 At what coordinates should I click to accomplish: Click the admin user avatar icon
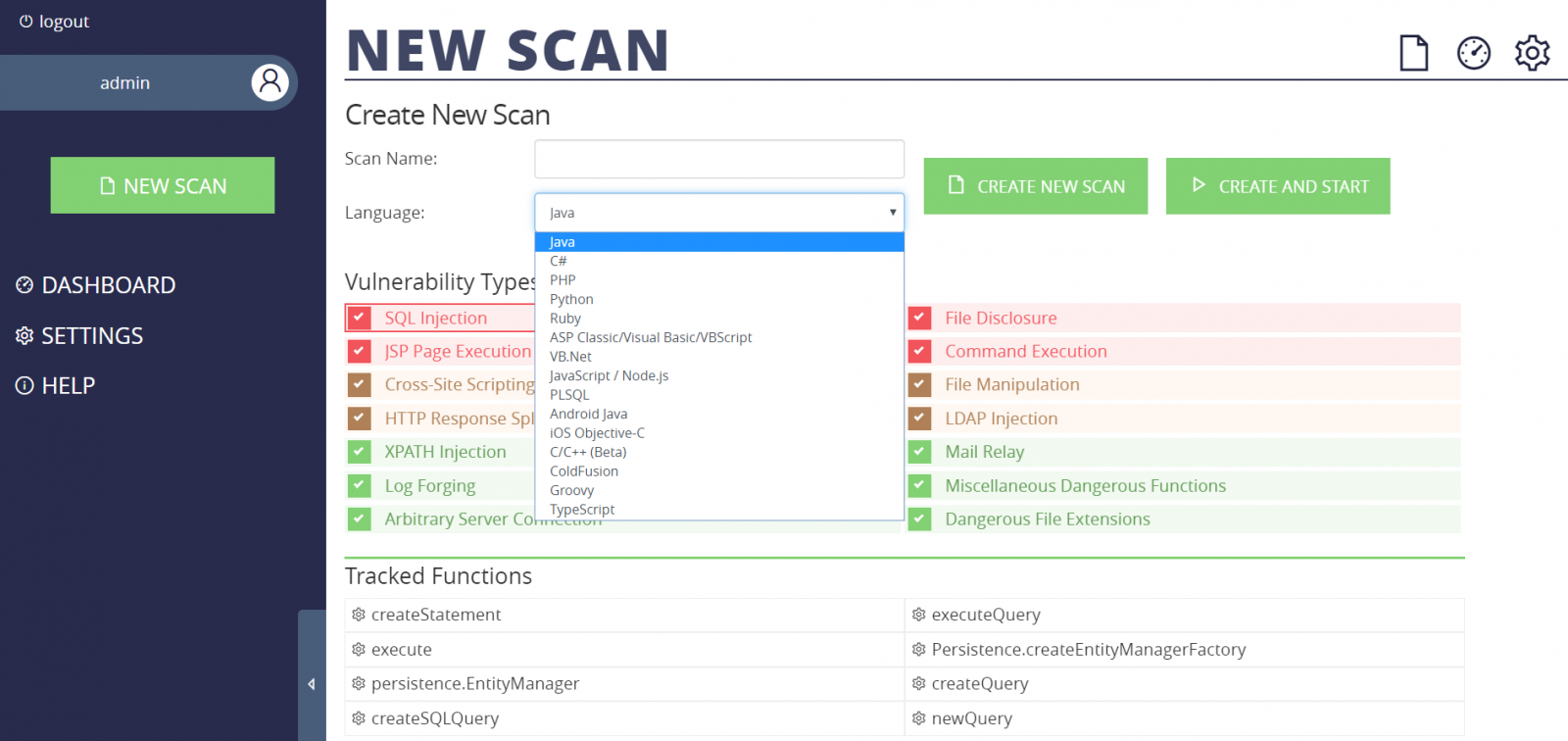(x=270, y=82)
